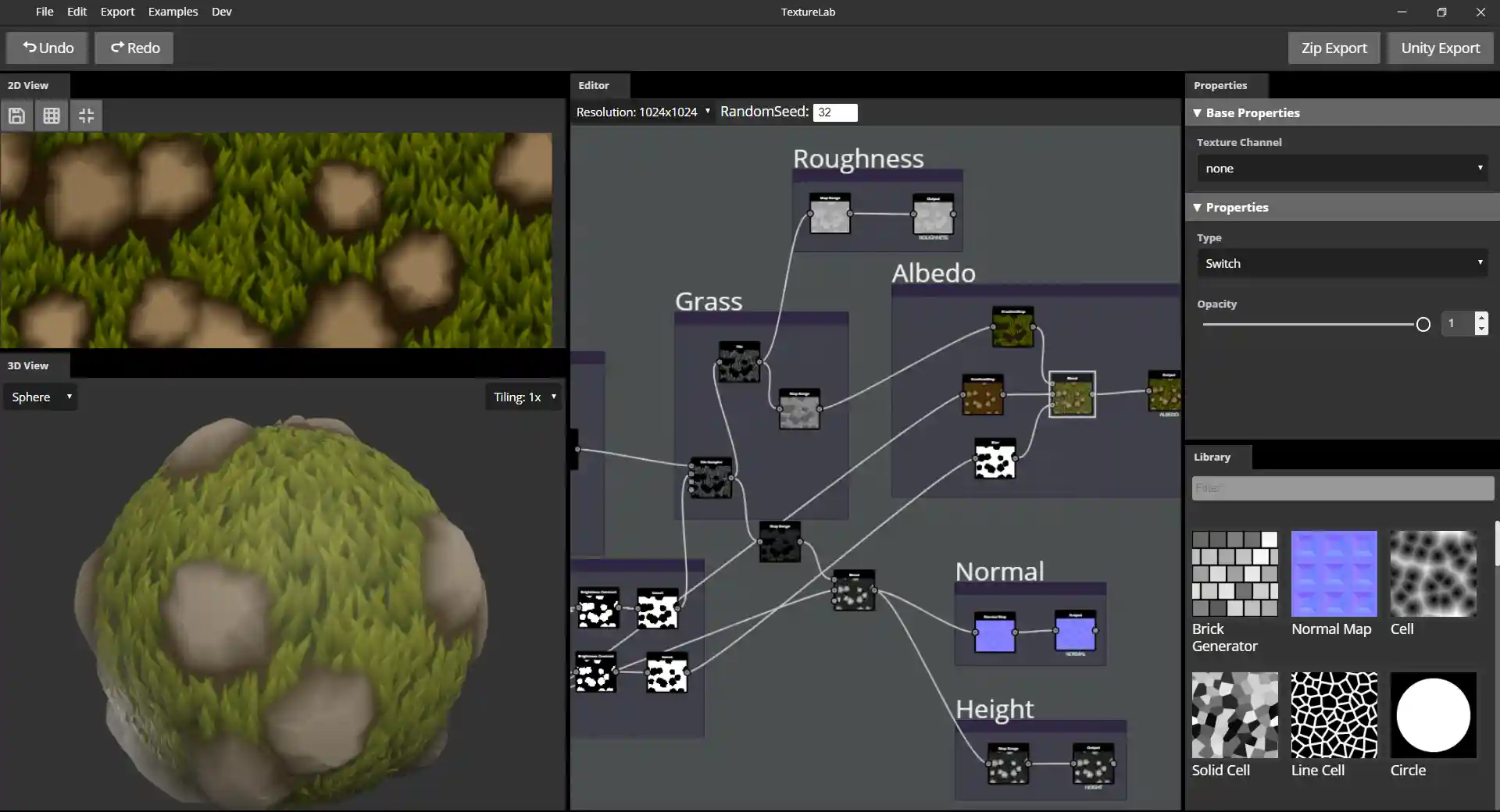The width and height of the screenshot is (1500, 812).
Task: Open the Sphere shape dropdown in 3D View
Action: pyautogui.click(x=41, y=397)
